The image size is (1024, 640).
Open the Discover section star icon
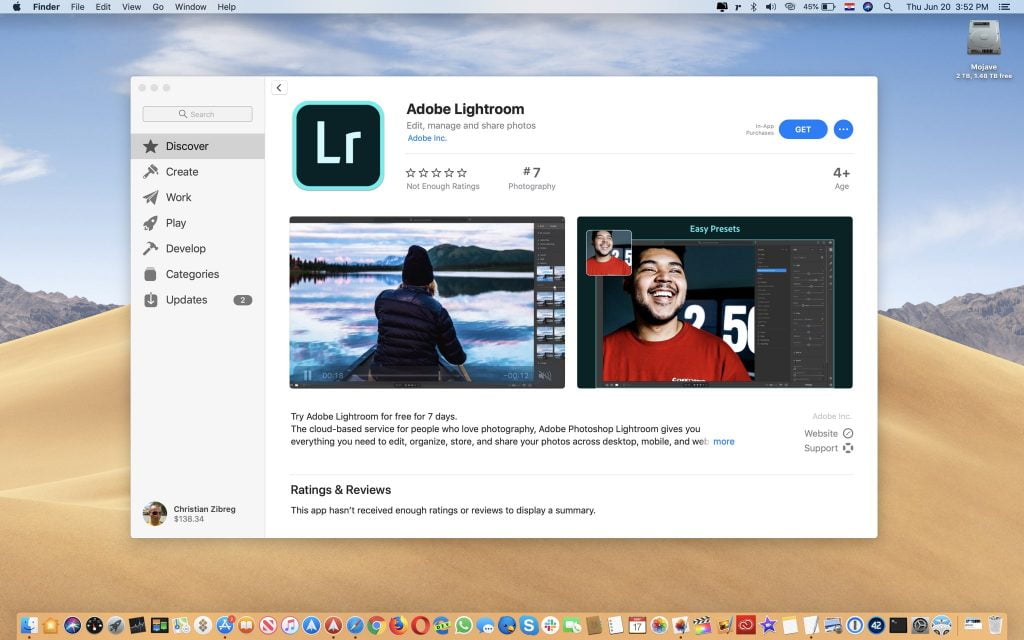tap(151, 146)
